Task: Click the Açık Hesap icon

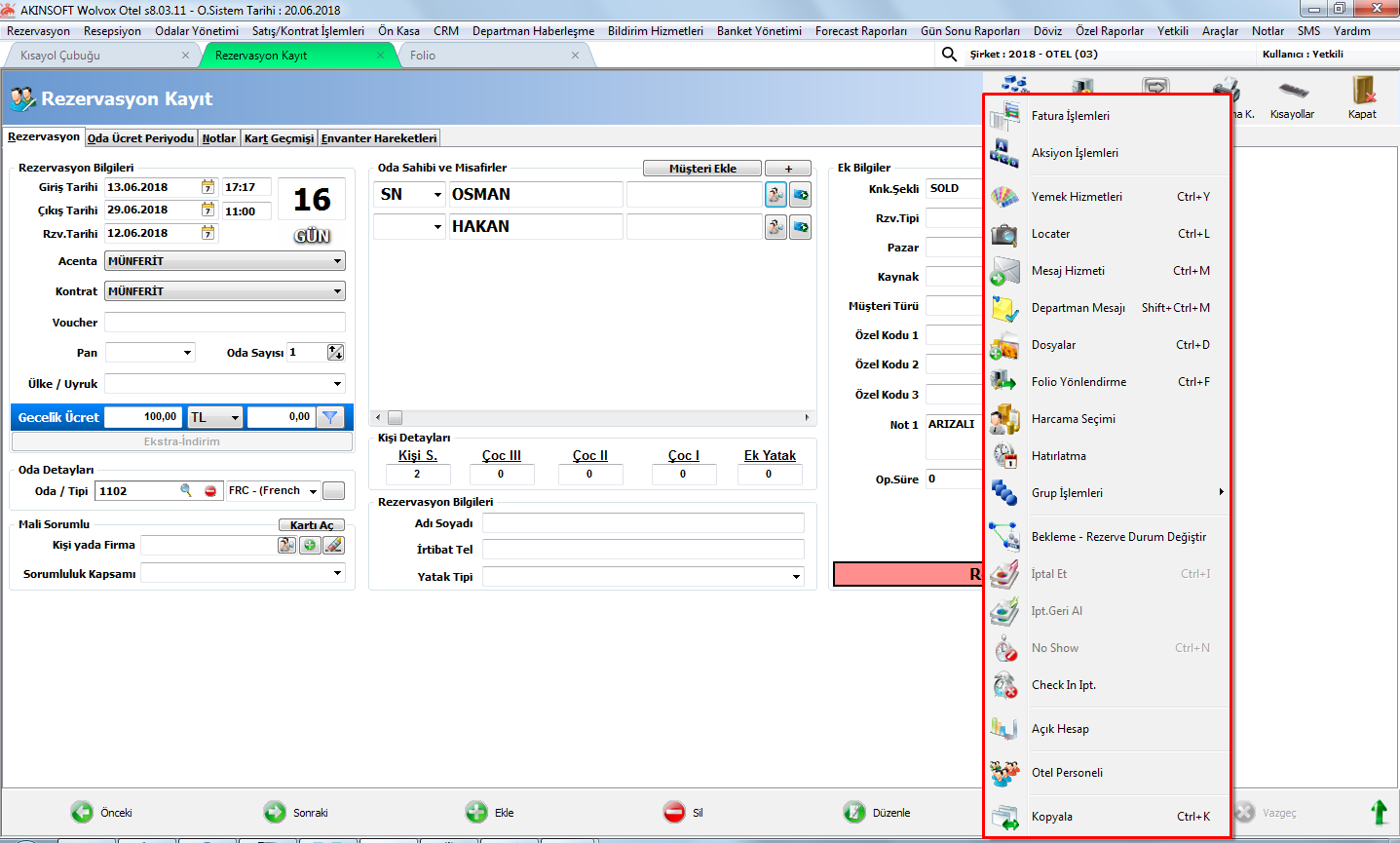Action: click(1004, 729)
